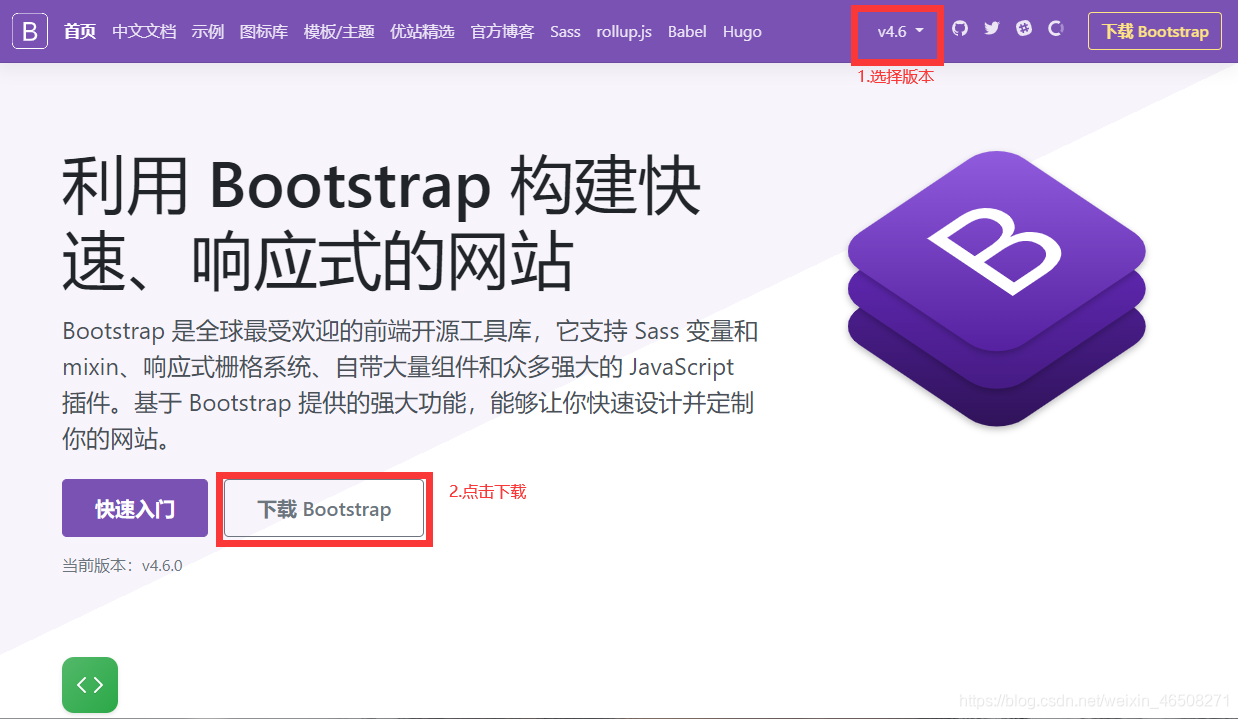This screenshot has width=1238, height=719.
Task: Open 官方博客 in the navbar
Action: (x=502, y=32)
